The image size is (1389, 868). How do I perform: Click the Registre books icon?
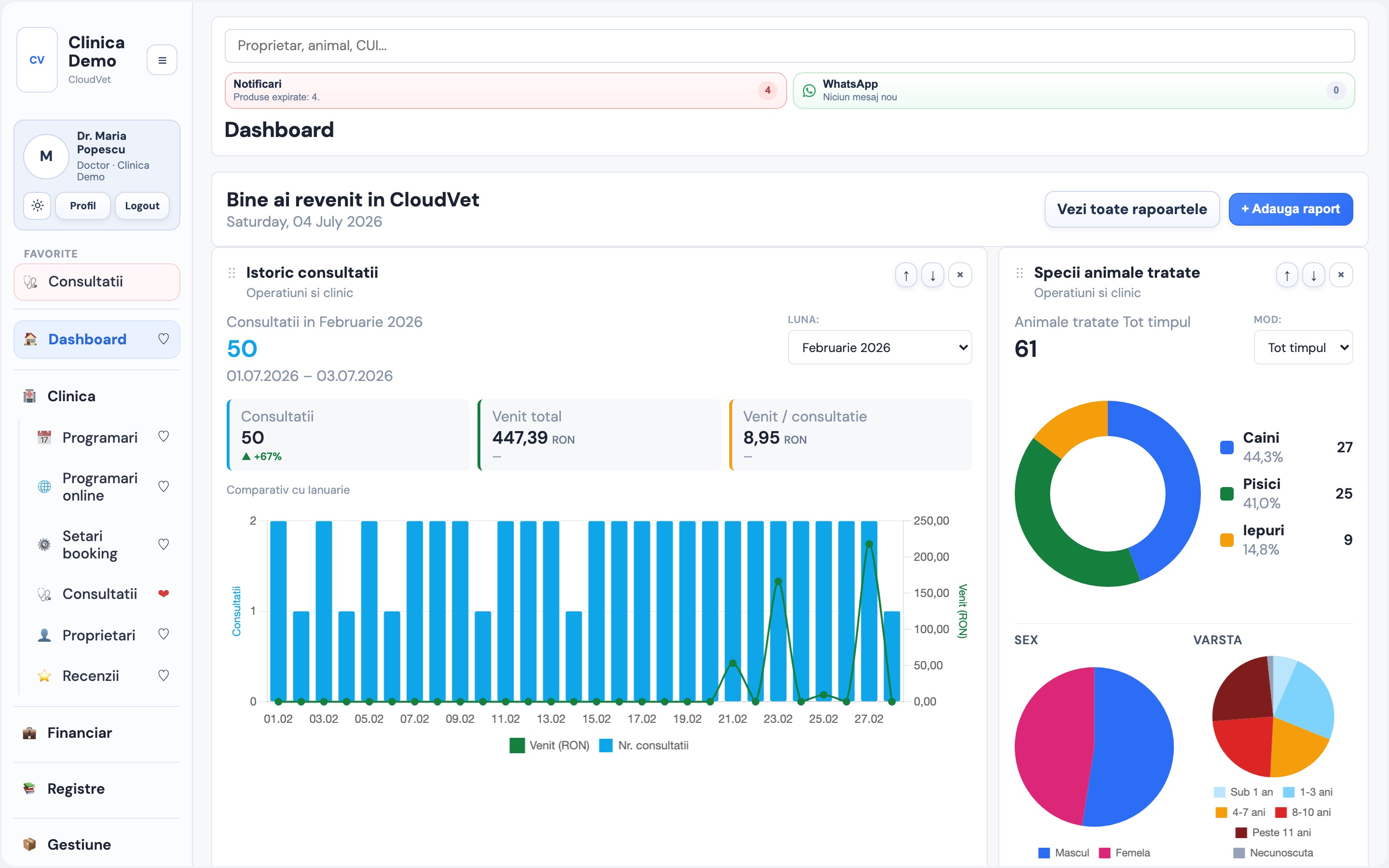[29, 789]
